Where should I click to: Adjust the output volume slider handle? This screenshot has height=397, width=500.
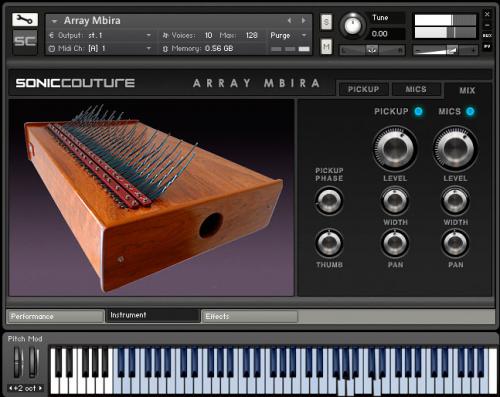(x=452, y=50)
